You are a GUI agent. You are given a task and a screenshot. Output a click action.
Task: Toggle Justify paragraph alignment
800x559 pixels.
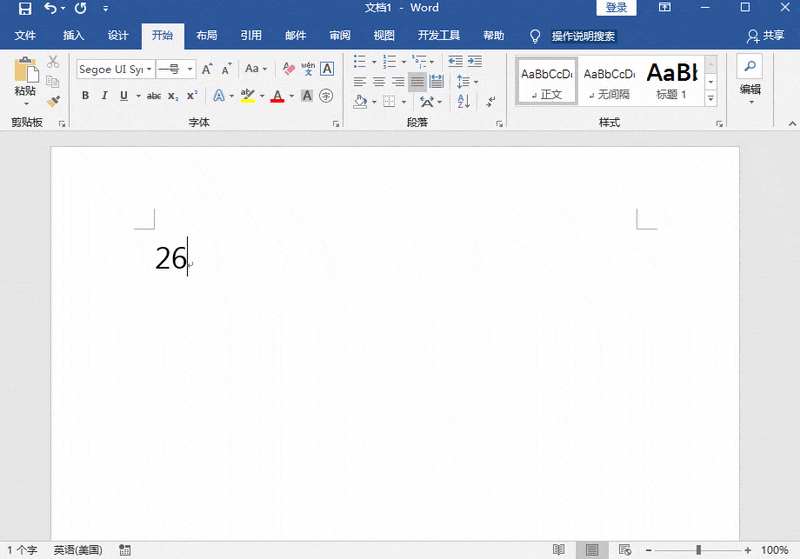pyautogui.click(x=416, y=82)
